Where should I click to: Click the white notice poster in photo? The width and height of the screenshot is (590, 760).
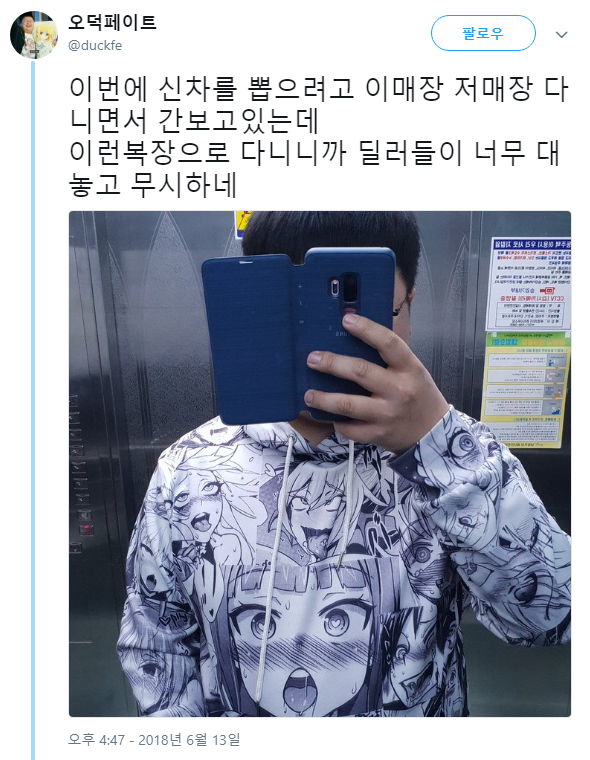(529, 284)
